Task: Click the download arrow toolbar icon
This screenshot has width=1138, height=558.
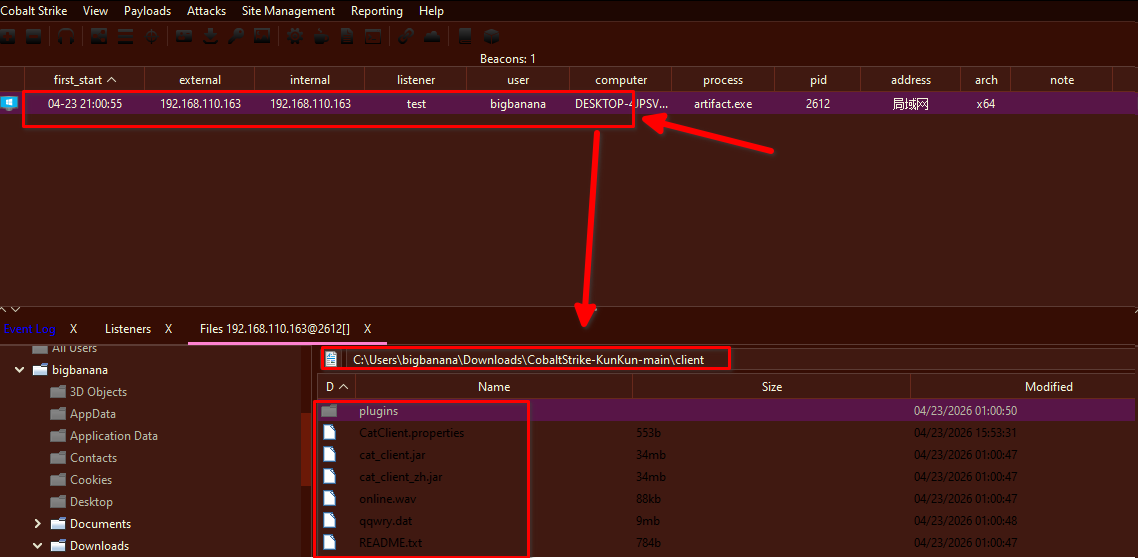Action: point(210,37)
